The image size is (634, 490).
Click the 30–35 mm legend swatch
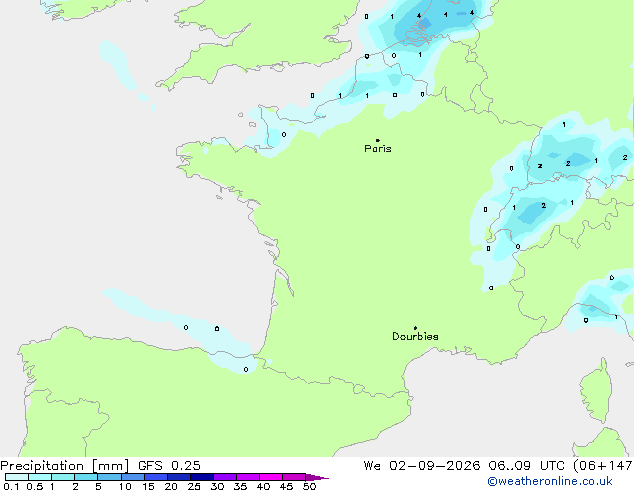click(x=224, y=477)
